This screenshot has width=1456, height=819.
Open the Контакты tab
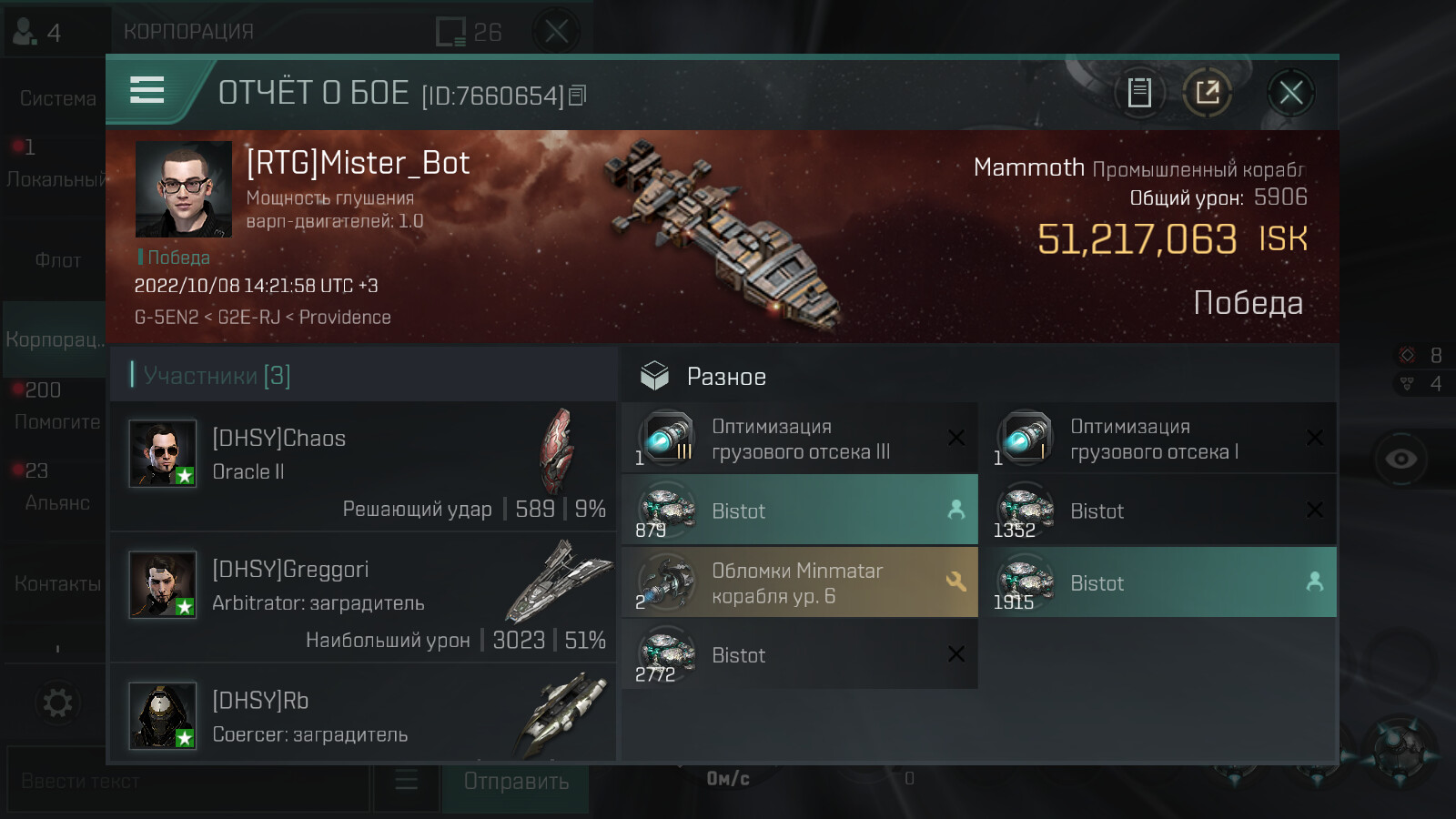(x=57, y=583)
